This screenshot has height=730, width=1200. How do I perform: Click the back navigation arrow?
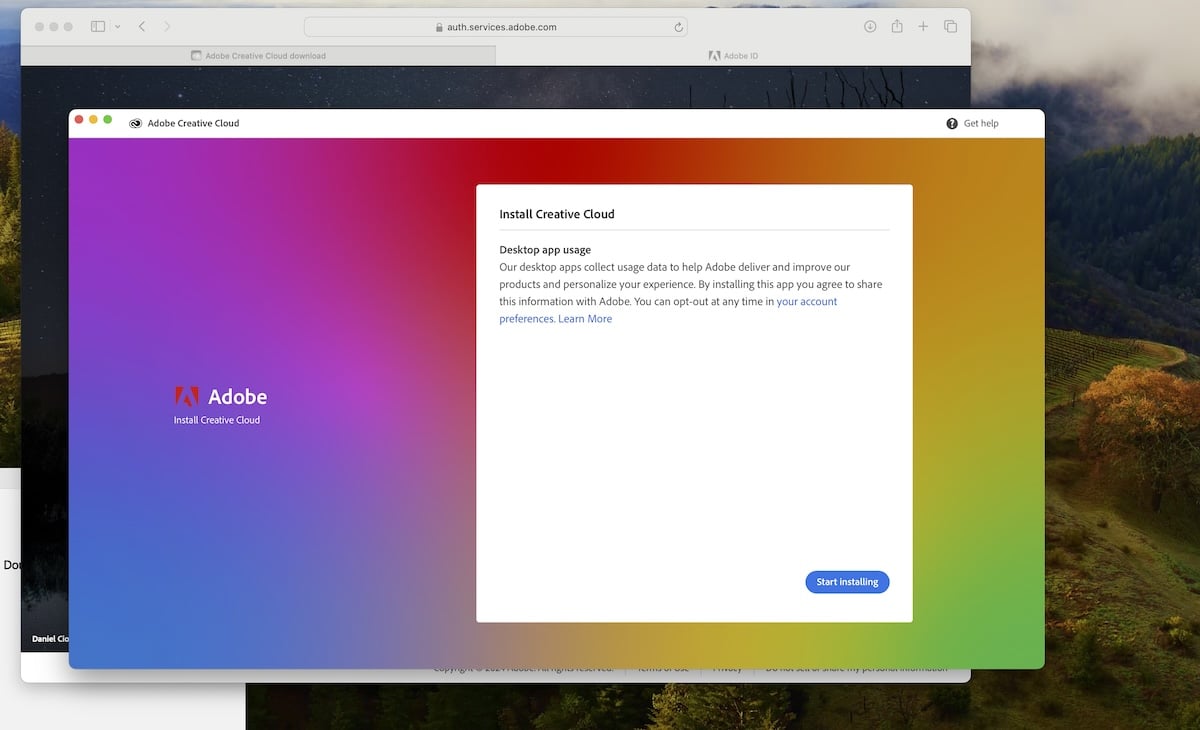click(x=141, y=26)
